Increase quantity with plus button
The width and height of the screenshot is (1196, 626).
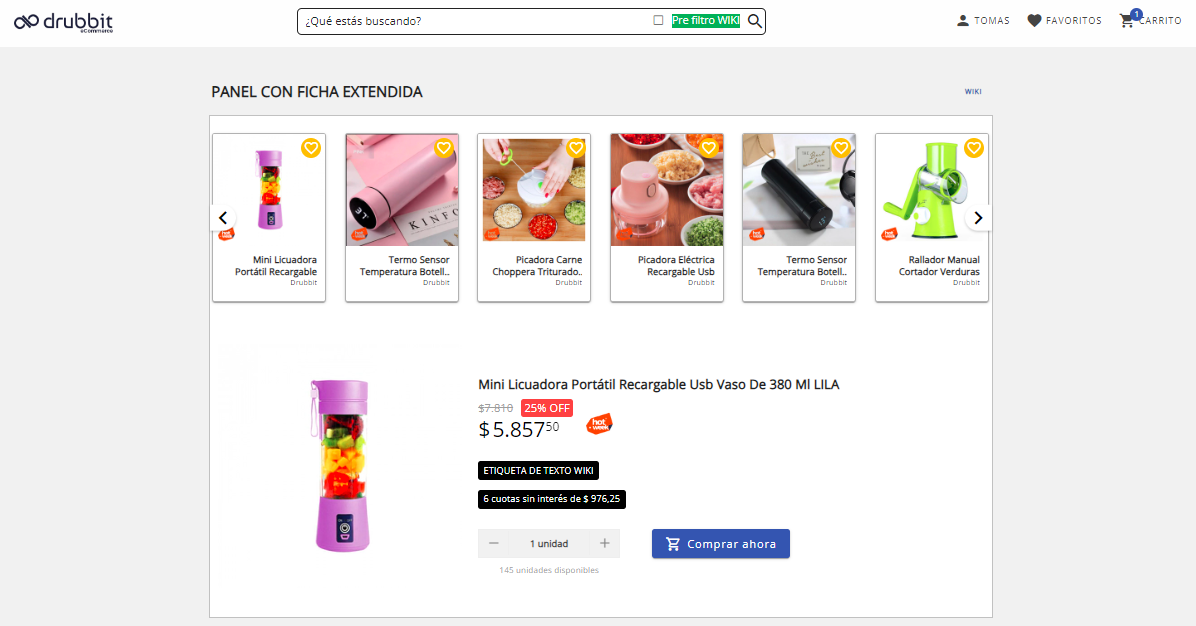click(x=605, y=543)
